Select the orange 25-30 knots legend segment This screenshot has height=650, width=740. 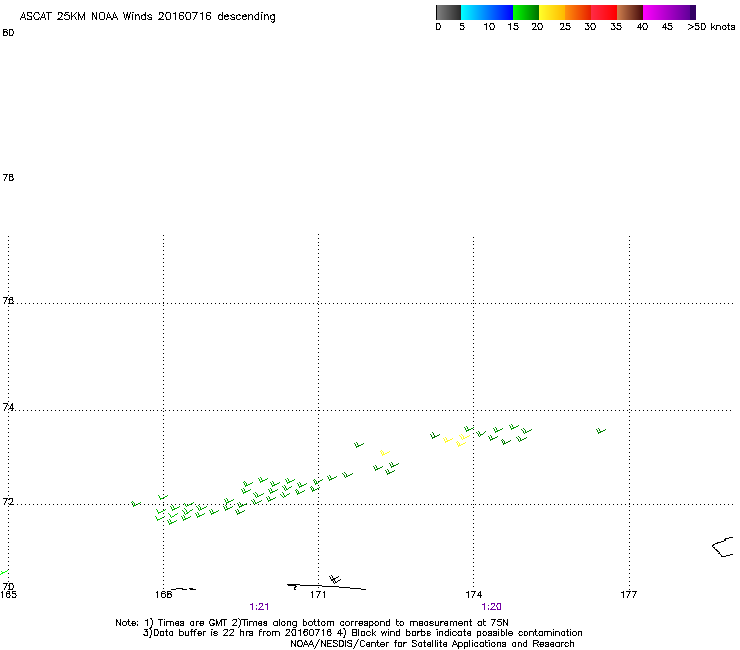[578, 12]
